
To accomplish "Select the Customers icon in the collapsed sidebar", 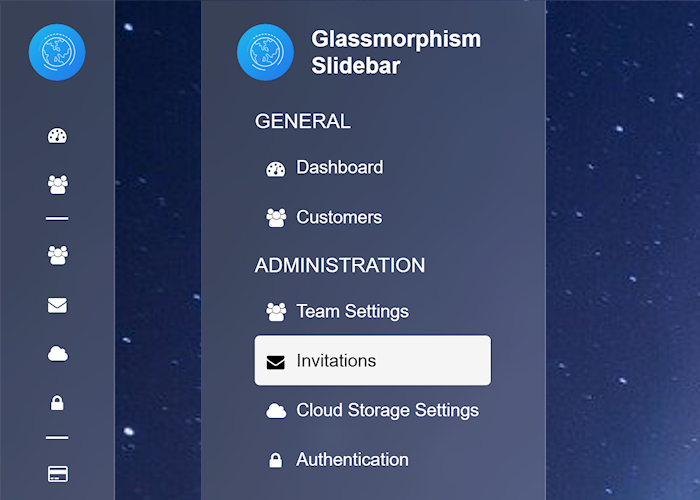I will pos(57,185).
